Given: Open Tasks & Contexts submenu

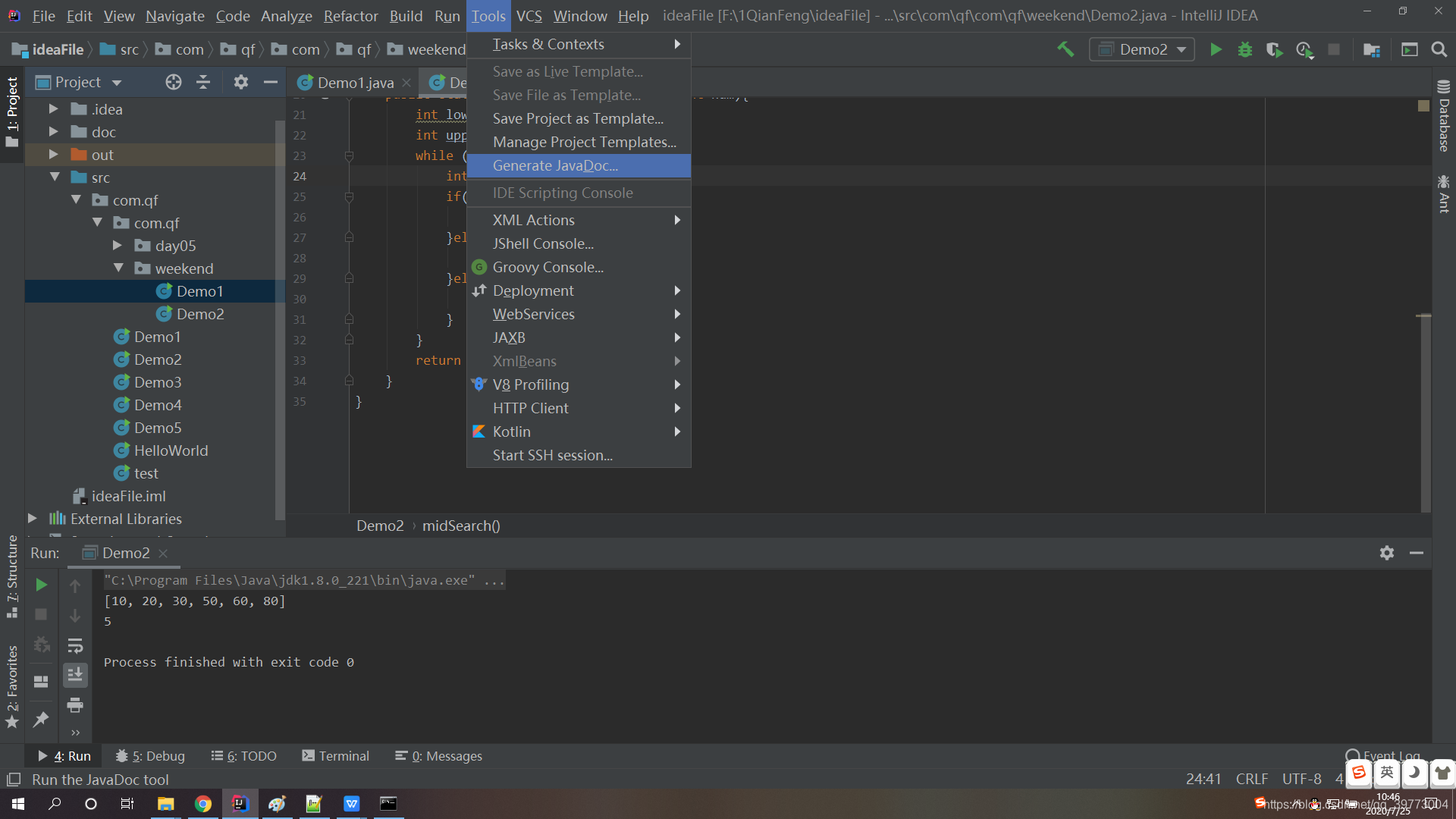Looking at the screenshot, I should coord(579,44).
